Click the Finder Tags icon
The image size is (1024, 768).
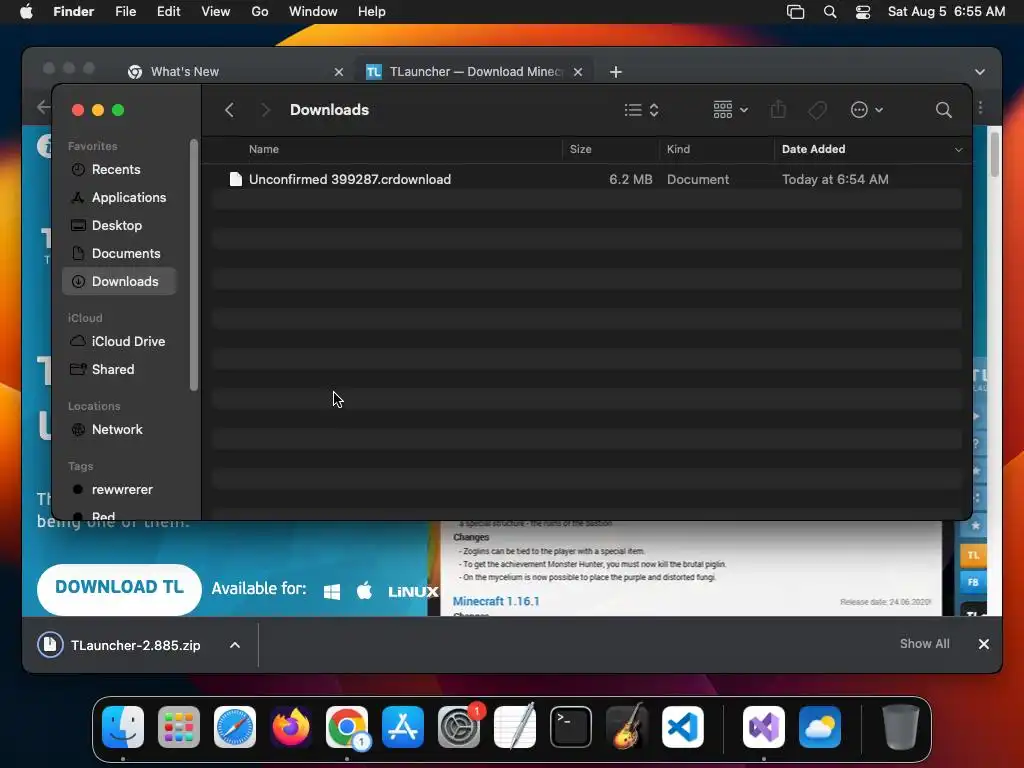click(817, 110)
